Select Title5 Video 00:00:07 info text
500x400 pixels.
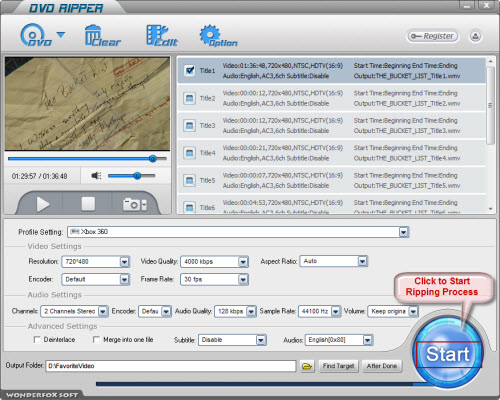[x=283, y=175]
